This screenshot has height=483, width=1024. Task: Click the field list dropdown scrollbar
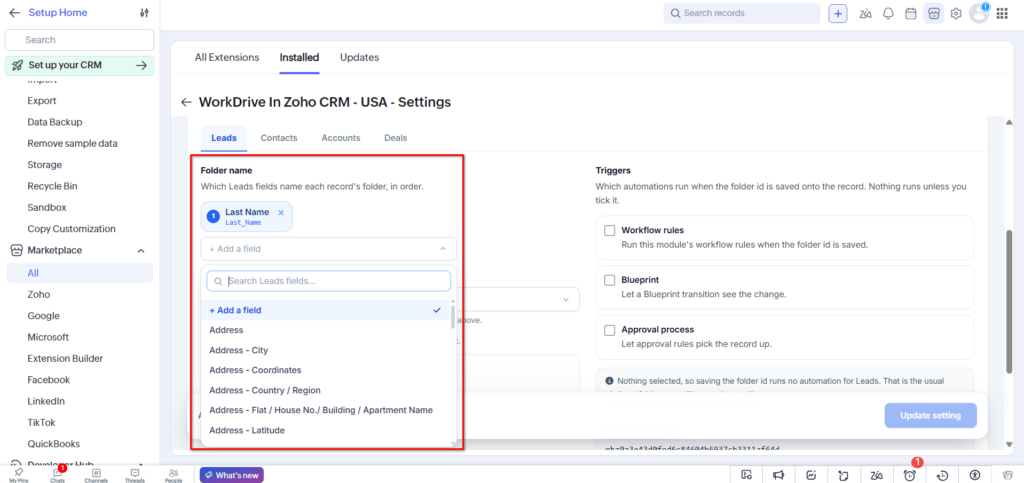(453, 317)
